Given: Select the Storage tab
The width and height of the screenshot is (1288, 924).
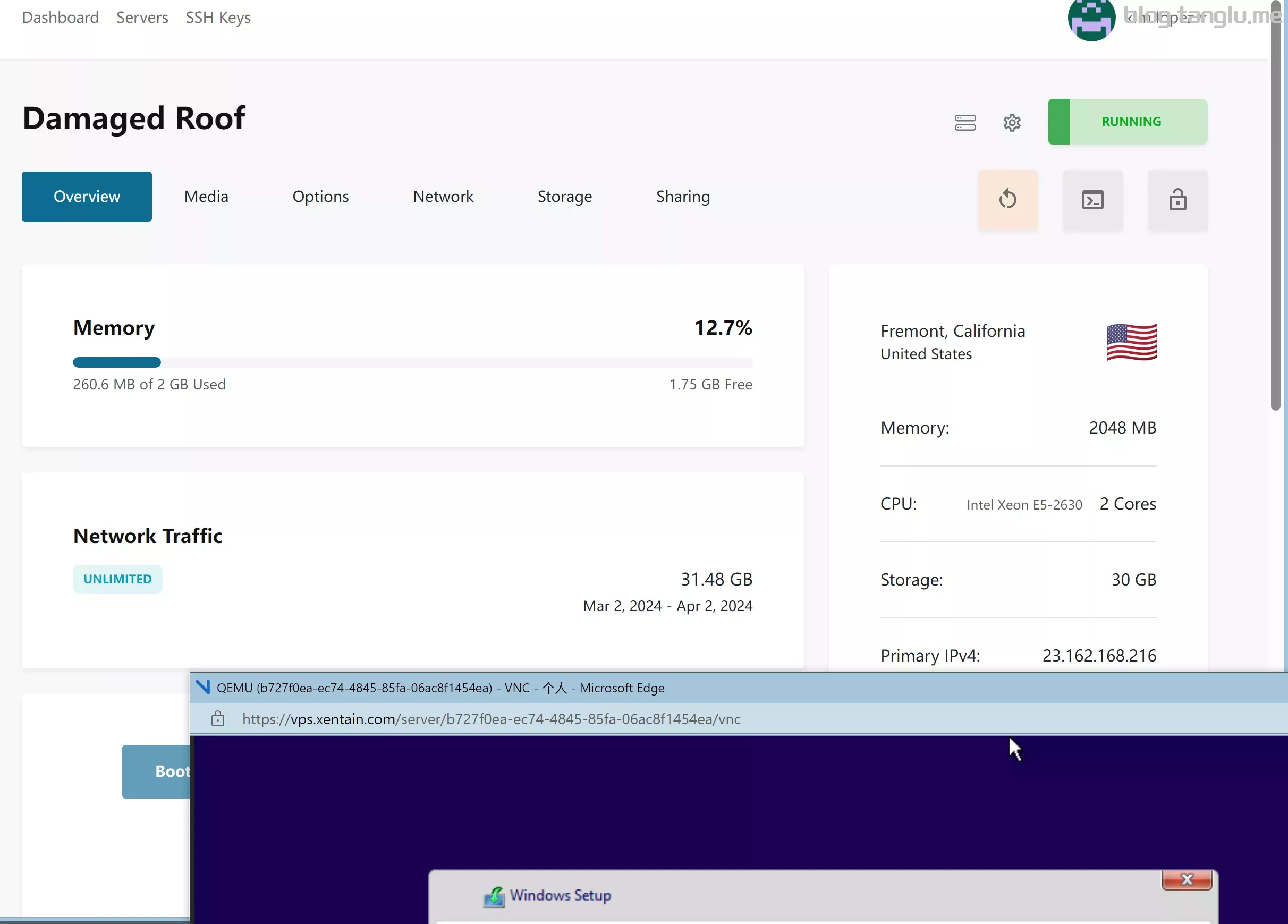Looking at the screenshot, I should (564, 197).
